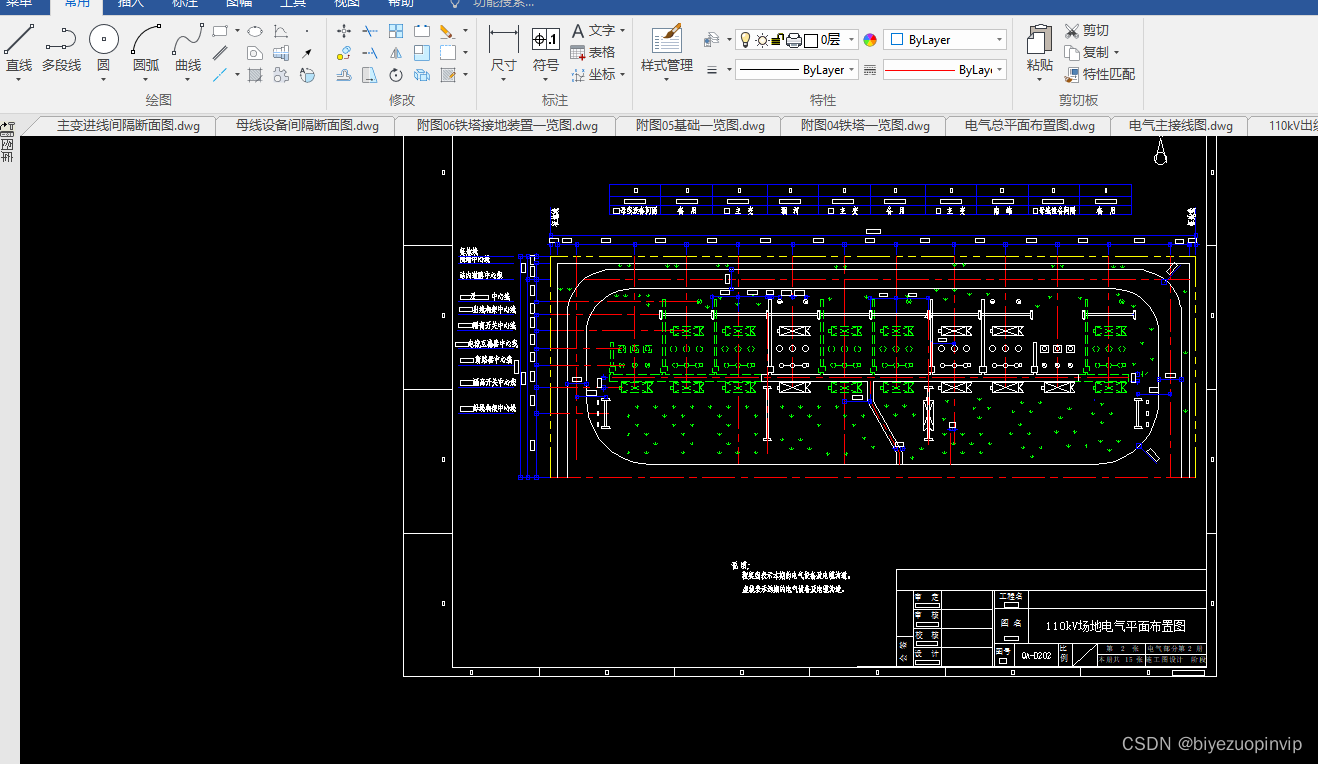The height and width of the screenshot is (764, 1318).
Task: Click the 剪切 cut button
Action: (x=1087, y=31)
